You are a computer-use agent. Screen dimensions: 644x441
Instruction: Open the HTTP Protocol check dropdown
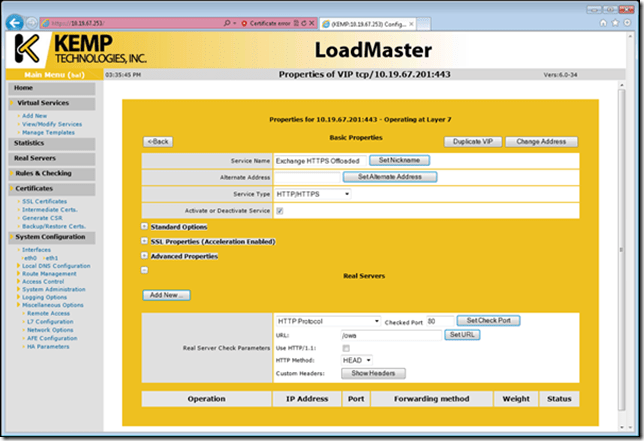(x=327, y=321)
